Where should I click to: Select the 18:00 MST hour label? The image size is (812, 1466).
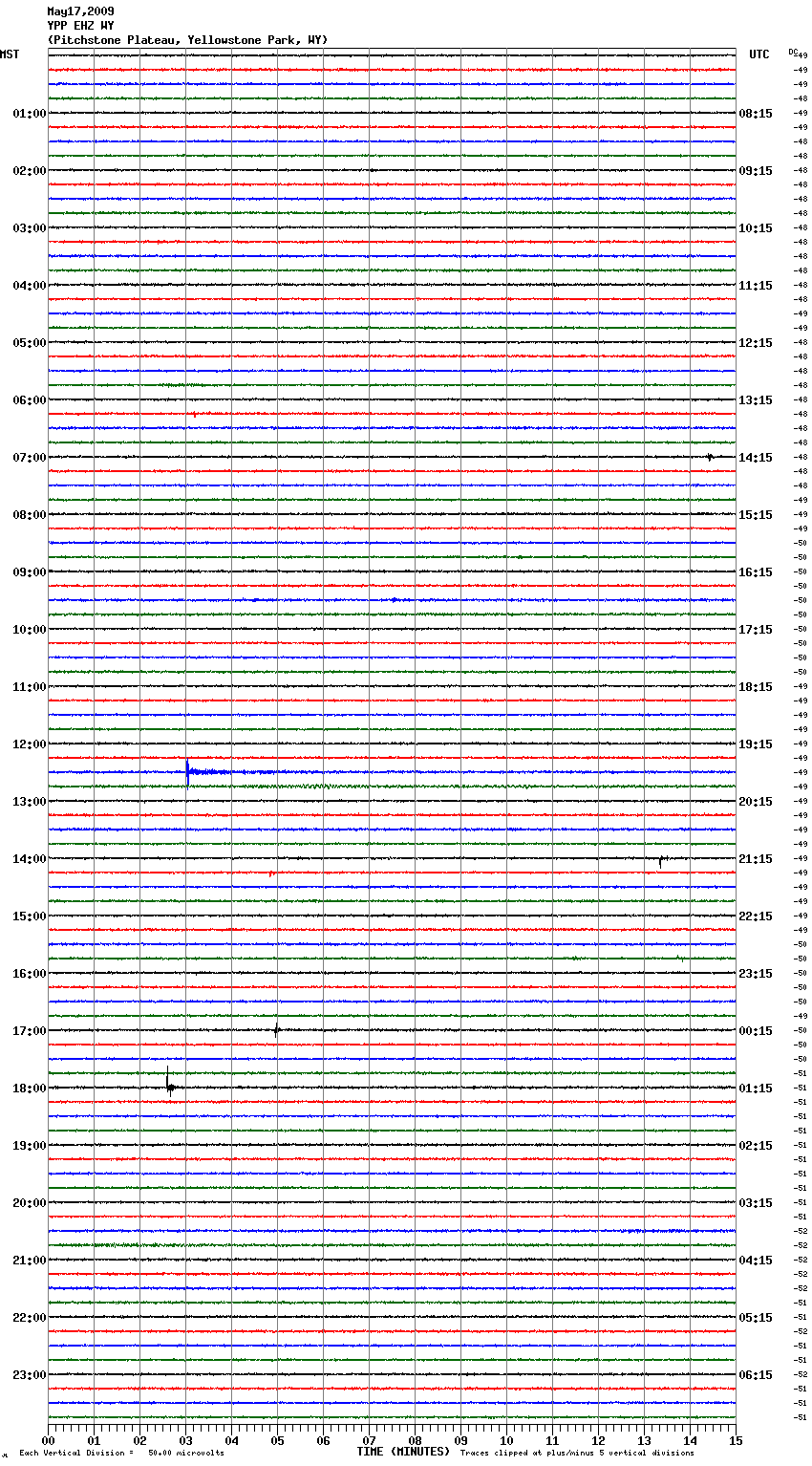pyautogui.click(x=30, y=1089)
